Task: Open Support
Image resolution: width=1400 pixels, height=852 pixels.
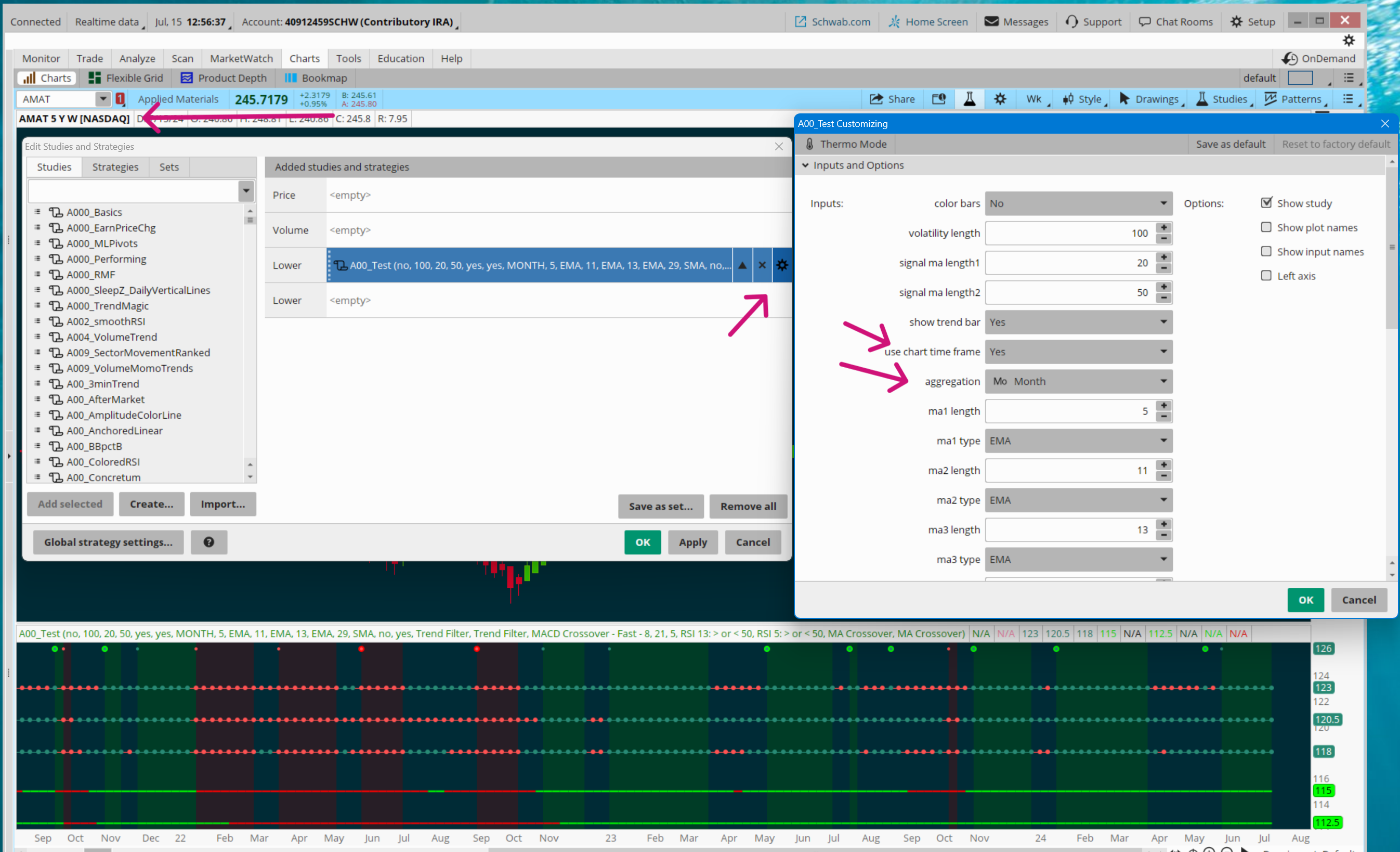Action: click(x=1093, y=22)
